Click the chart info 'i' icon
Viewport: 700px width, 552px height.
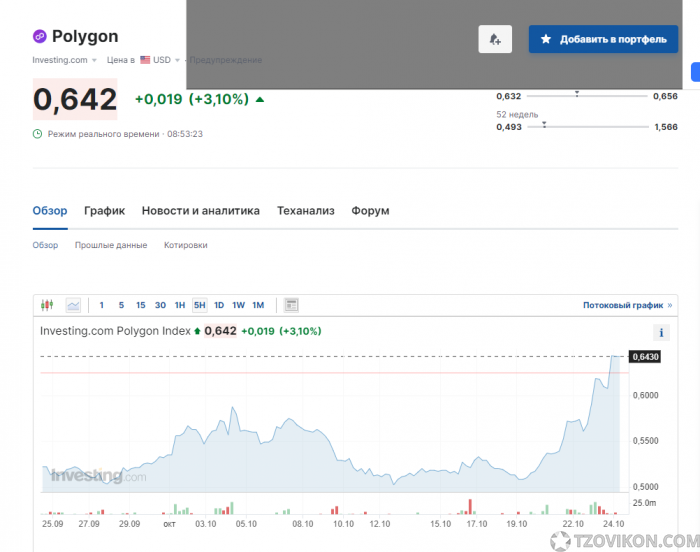click(x=661, y=332)
